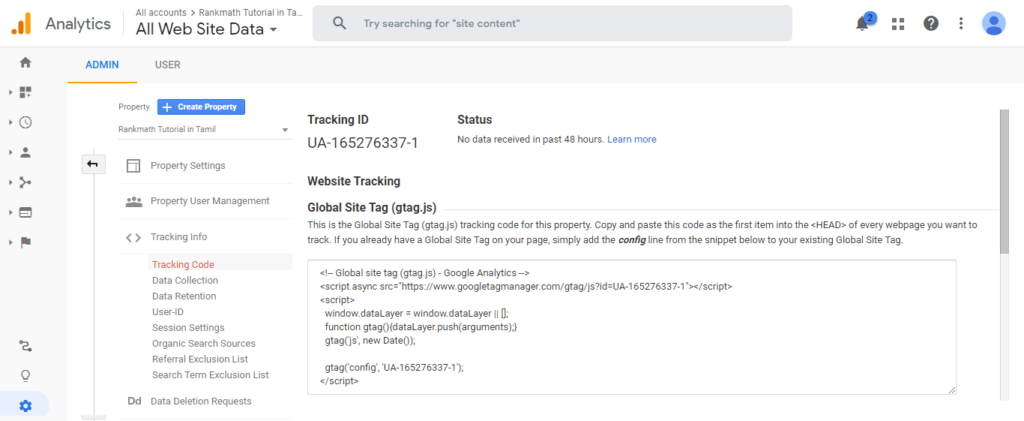The image size is (1024, 421).
Task: Expand the Conversions section arrow
Action: coord(10,242)
